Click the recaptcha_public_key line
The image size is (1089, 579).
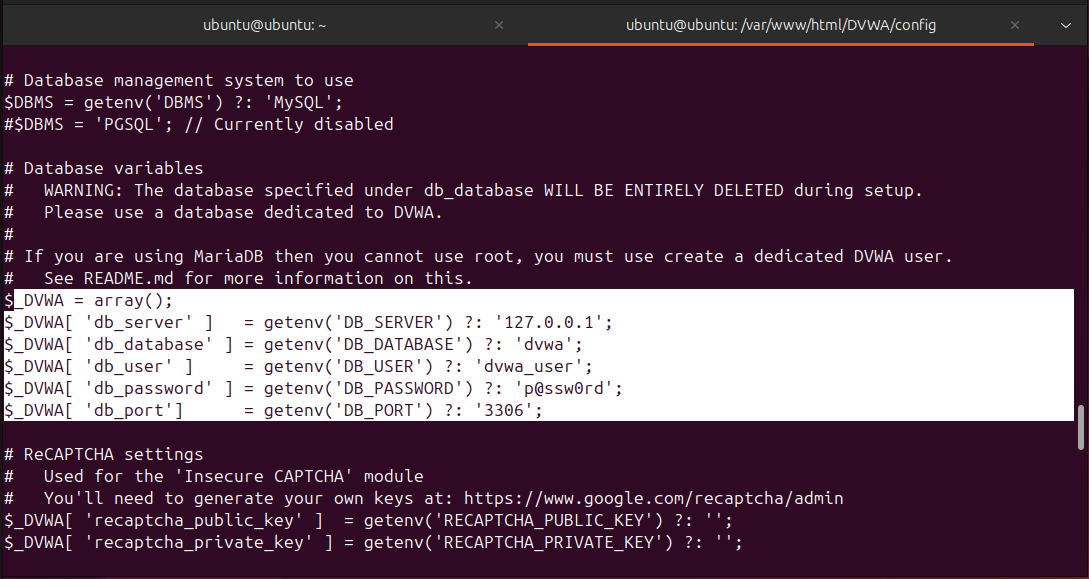pyautogui.click(x=368, y=520)
